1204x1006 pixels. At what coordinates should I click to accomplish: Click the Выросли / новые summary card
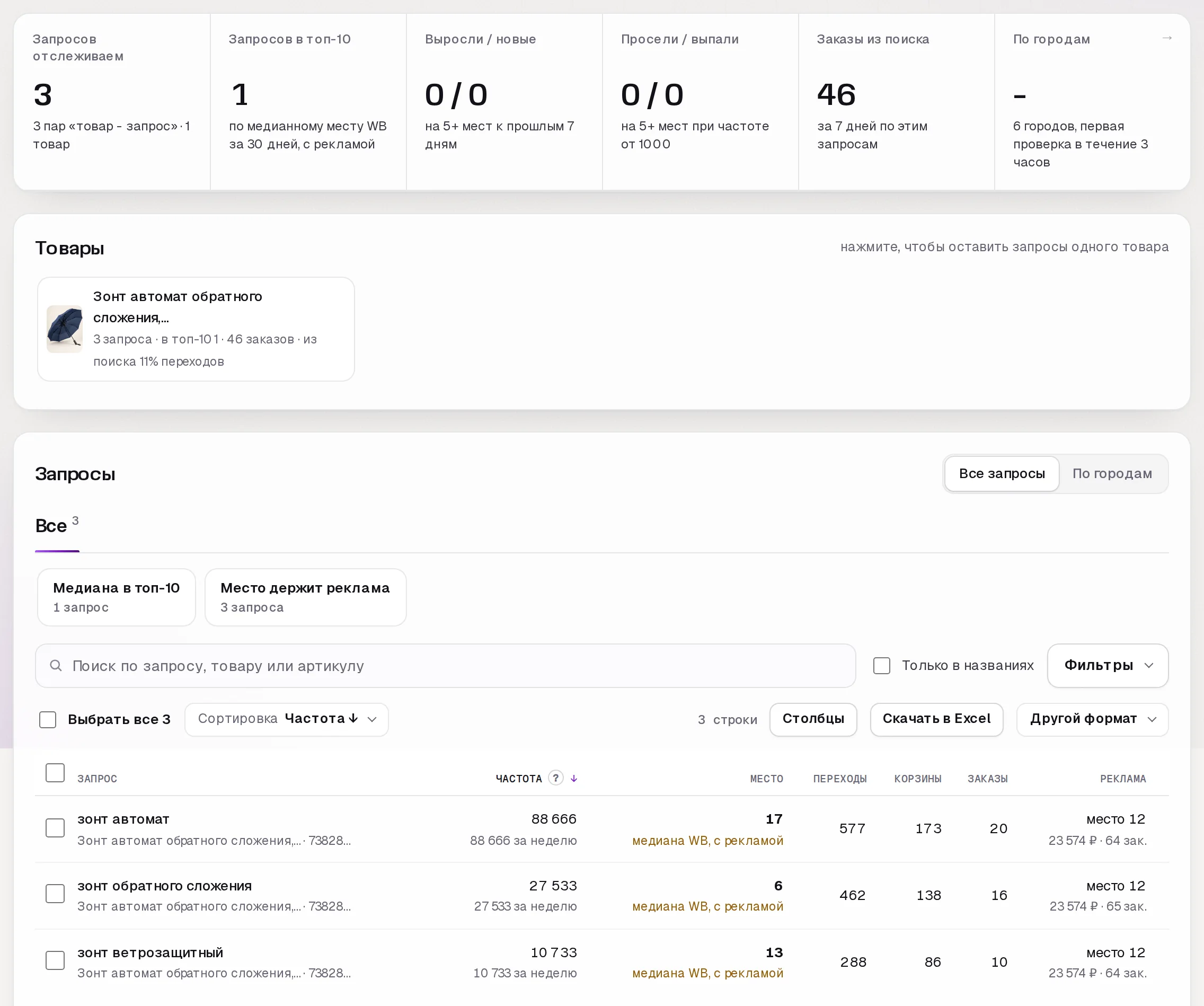pos(504,102)
